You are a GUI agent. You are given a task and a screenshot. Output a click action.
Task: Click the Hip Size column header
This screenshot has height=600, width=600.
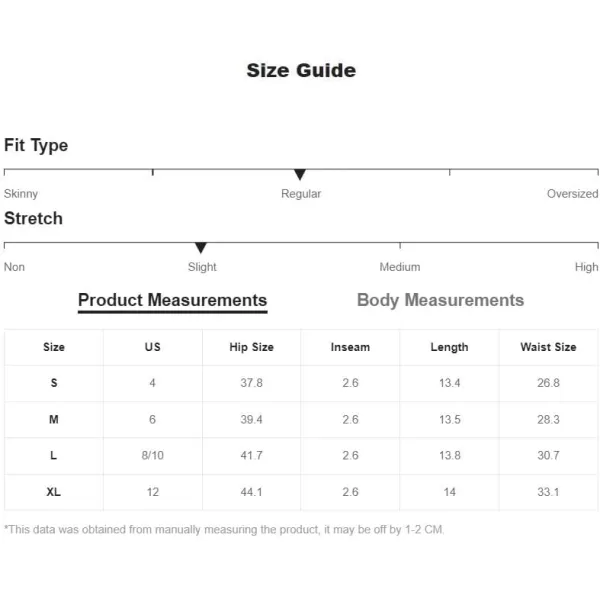(251, 347)
